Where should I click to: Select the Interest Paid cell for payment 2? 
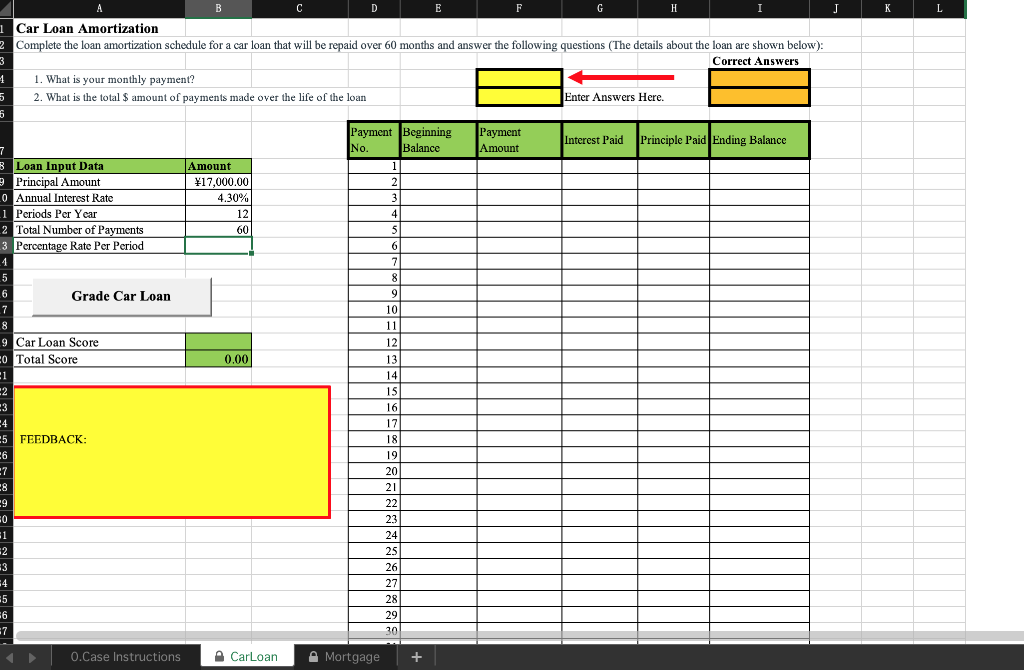click(x=600, y=182)
